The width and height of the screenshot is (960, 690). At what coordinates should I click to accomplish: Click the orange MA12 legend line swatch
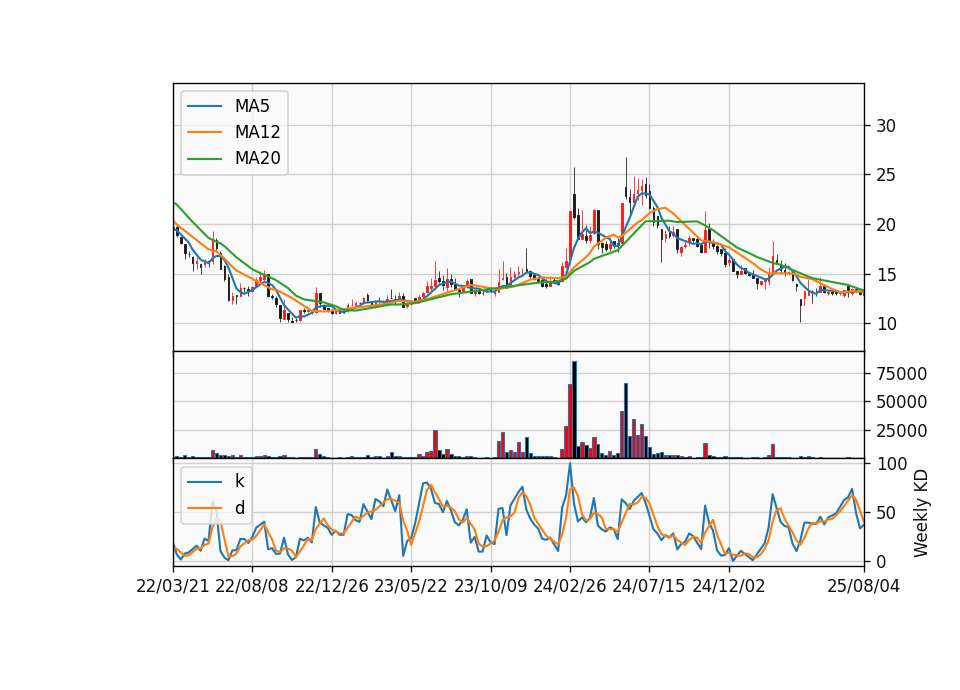204,132
